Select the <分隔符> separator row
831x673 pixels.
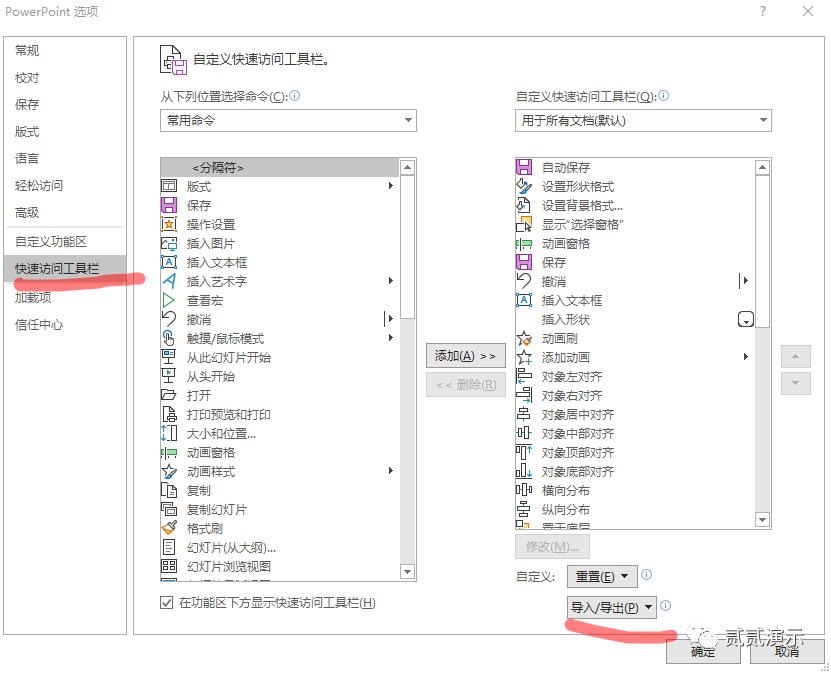click(x=280, y=167)
